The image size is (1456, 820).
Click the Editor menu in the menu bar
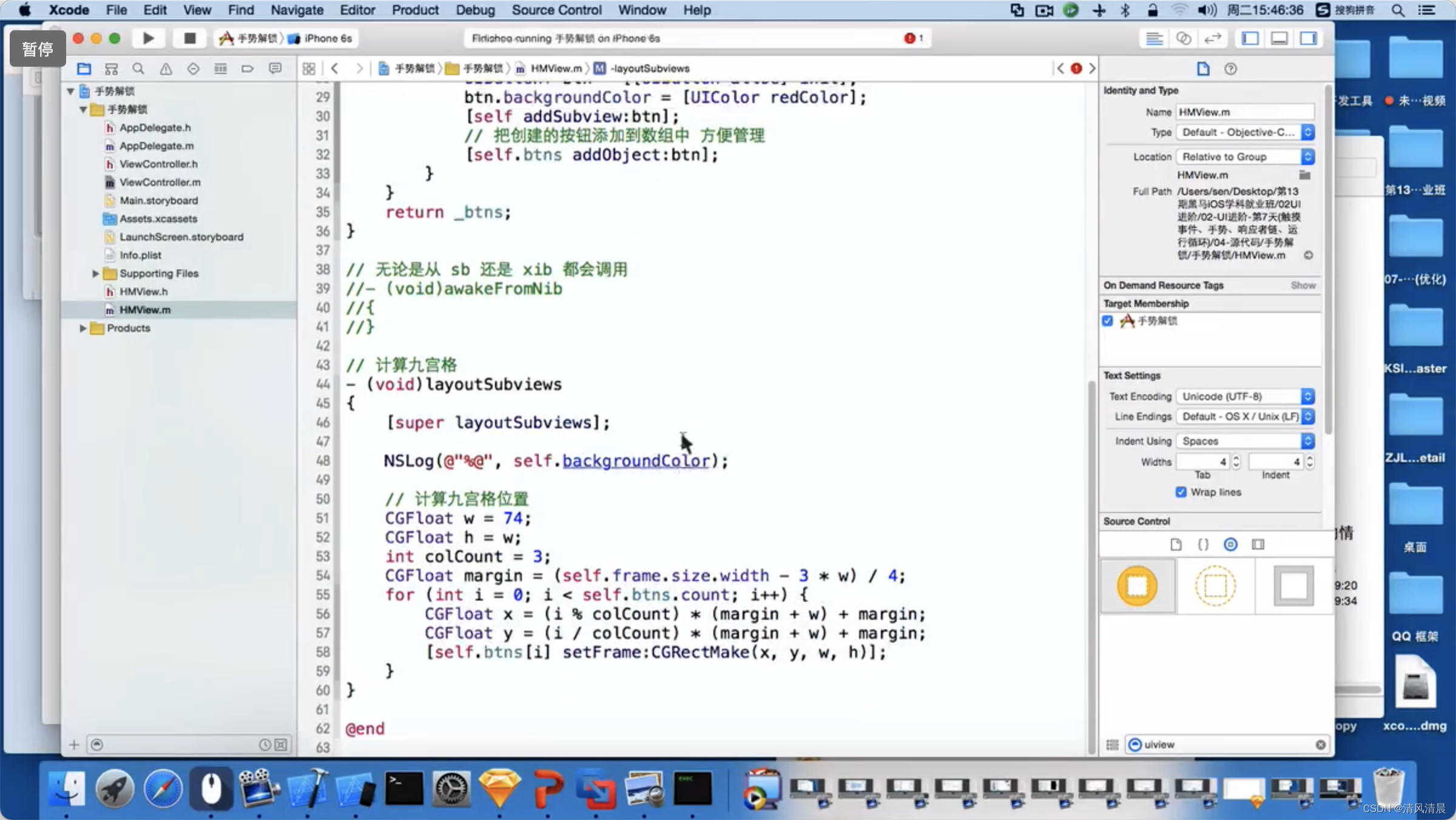[356, 10]
